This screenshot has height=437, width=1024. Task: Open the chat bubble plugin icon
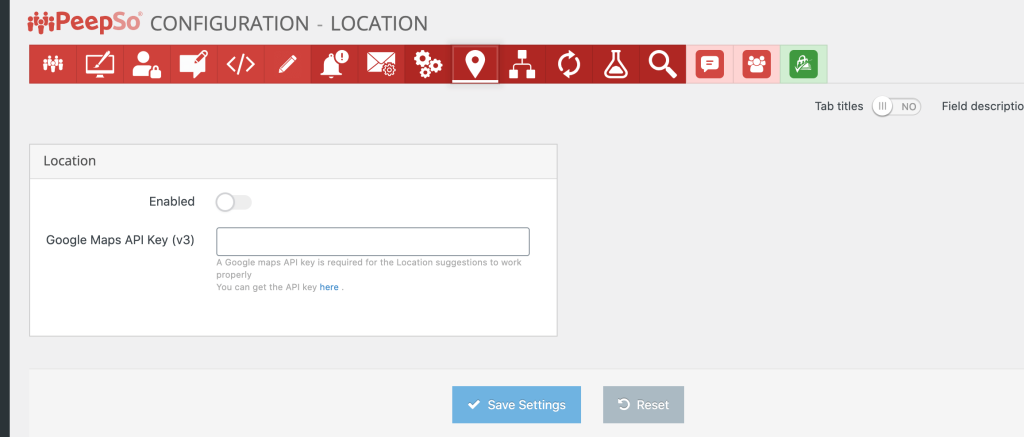[710, 64]
